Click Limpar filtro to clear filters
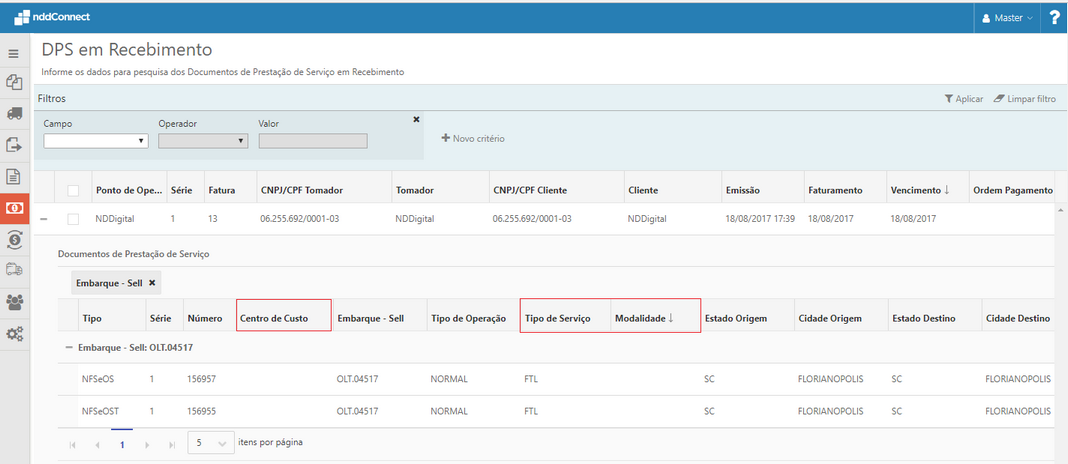 pyautogui.click(x=1025, y=99)
